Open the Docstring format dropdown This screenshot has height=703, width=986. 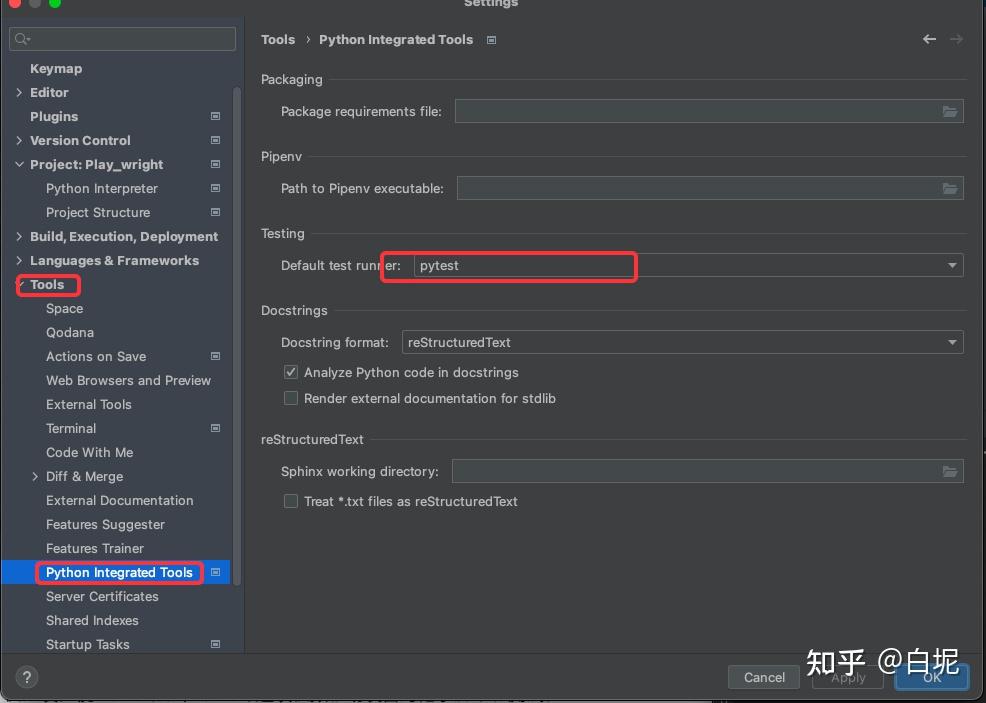pos(682,342)
